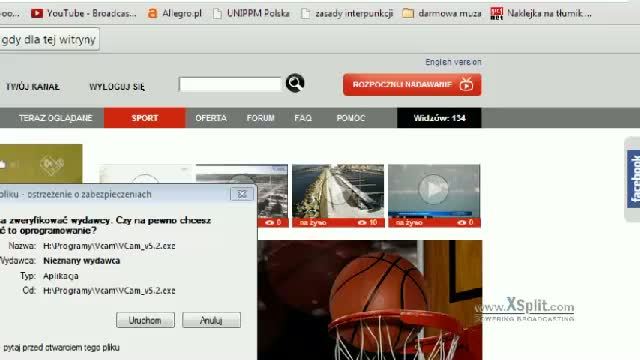Open the UNIPPM Polska bookmark
Screen dimensions: 640x360
tap(251, 13)
